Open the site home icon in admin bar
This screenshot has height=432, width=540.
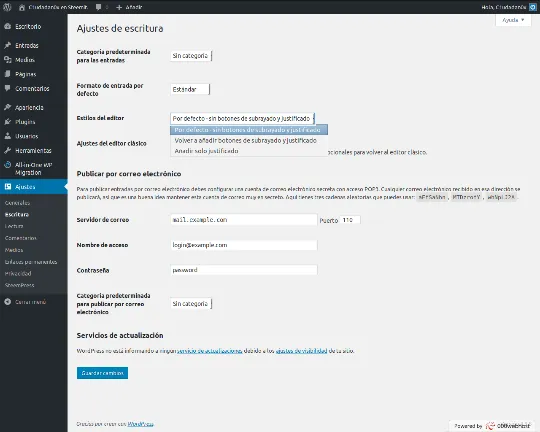pyautogui.click(x=22, y=7)
